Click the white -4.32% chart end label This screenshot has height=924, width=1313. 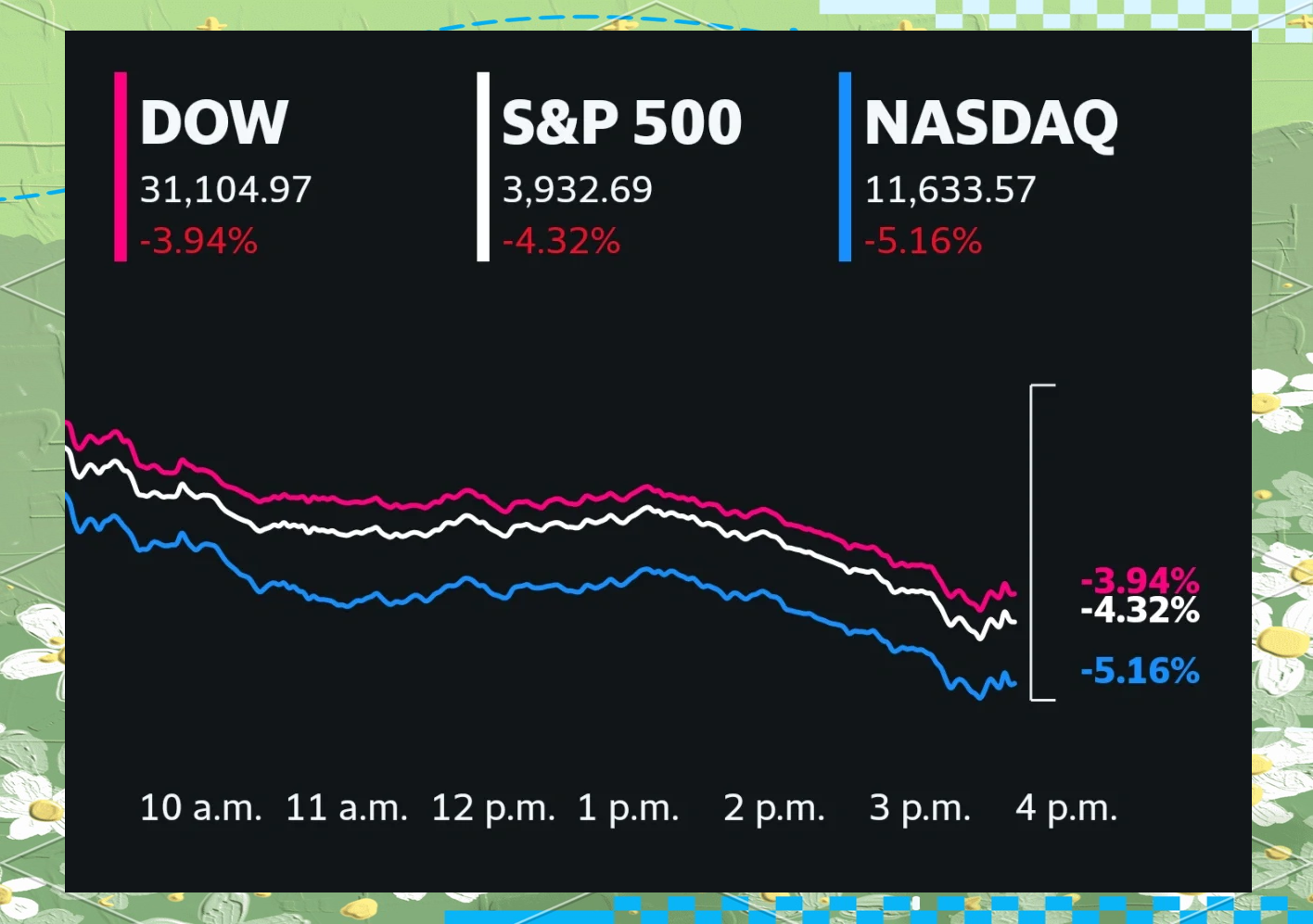1140,612
